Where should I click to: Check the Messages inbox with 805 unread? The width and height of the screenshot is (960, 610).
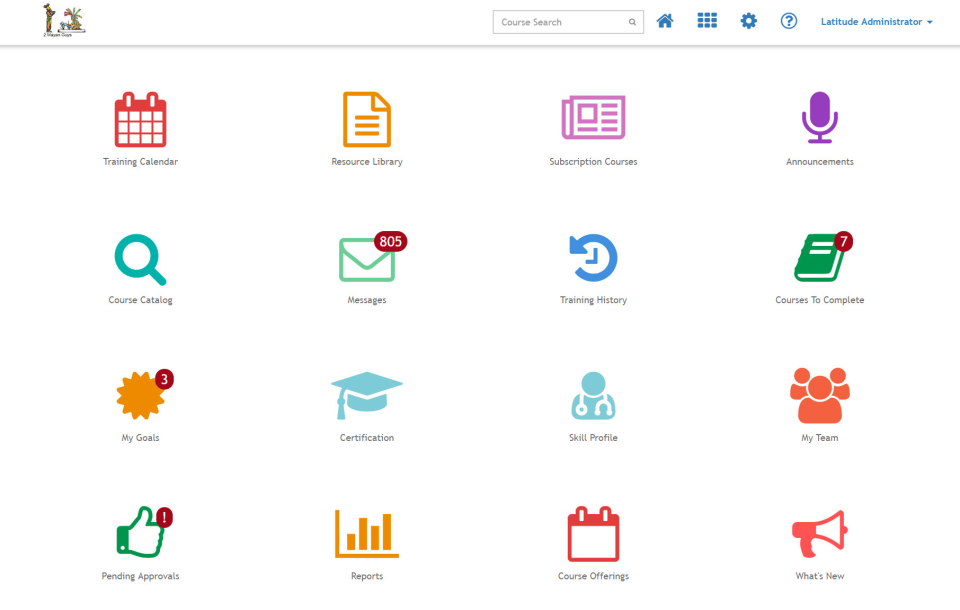point(366,260)
